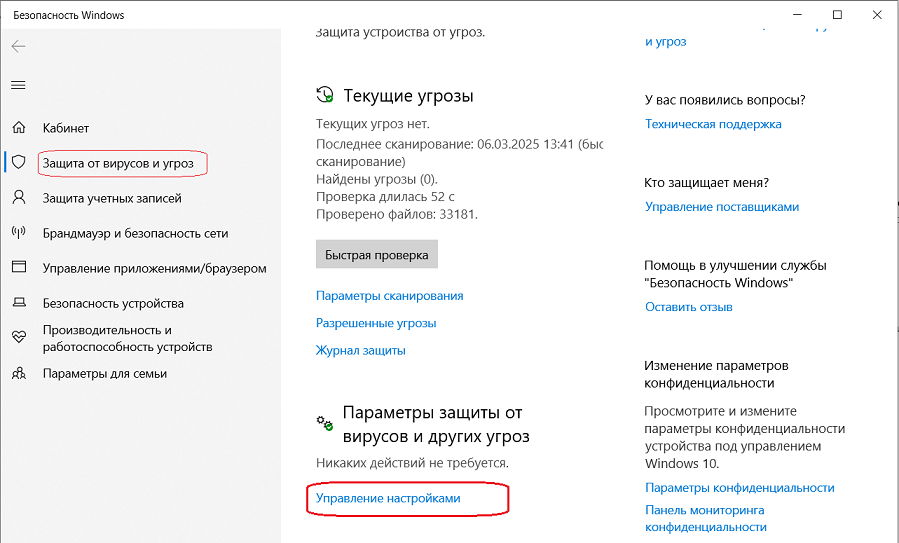Click the Home (Кабинет) house icon
The image size is (899, 543).
18,128
